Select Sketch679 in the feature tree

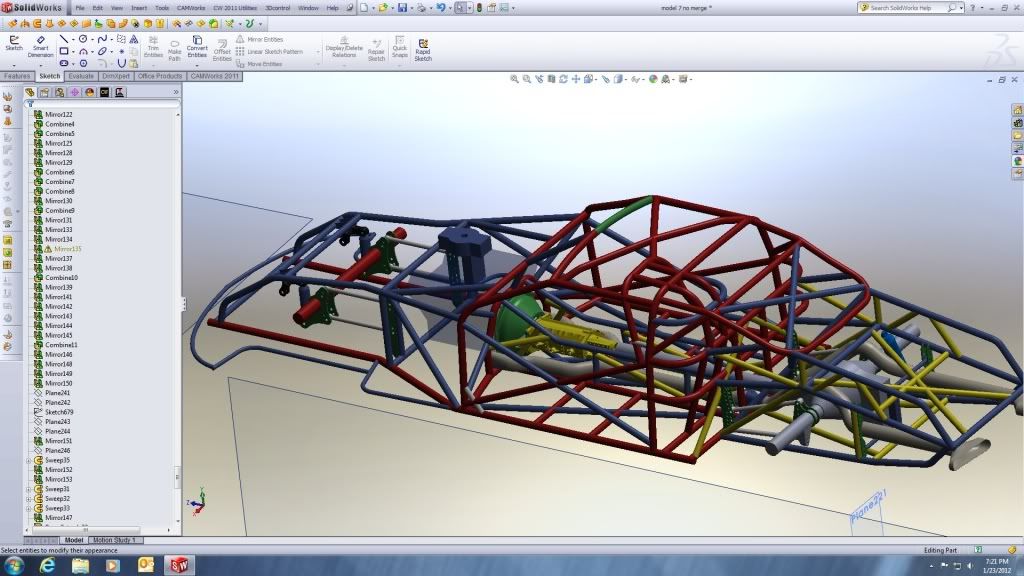(x=59, y=412)
